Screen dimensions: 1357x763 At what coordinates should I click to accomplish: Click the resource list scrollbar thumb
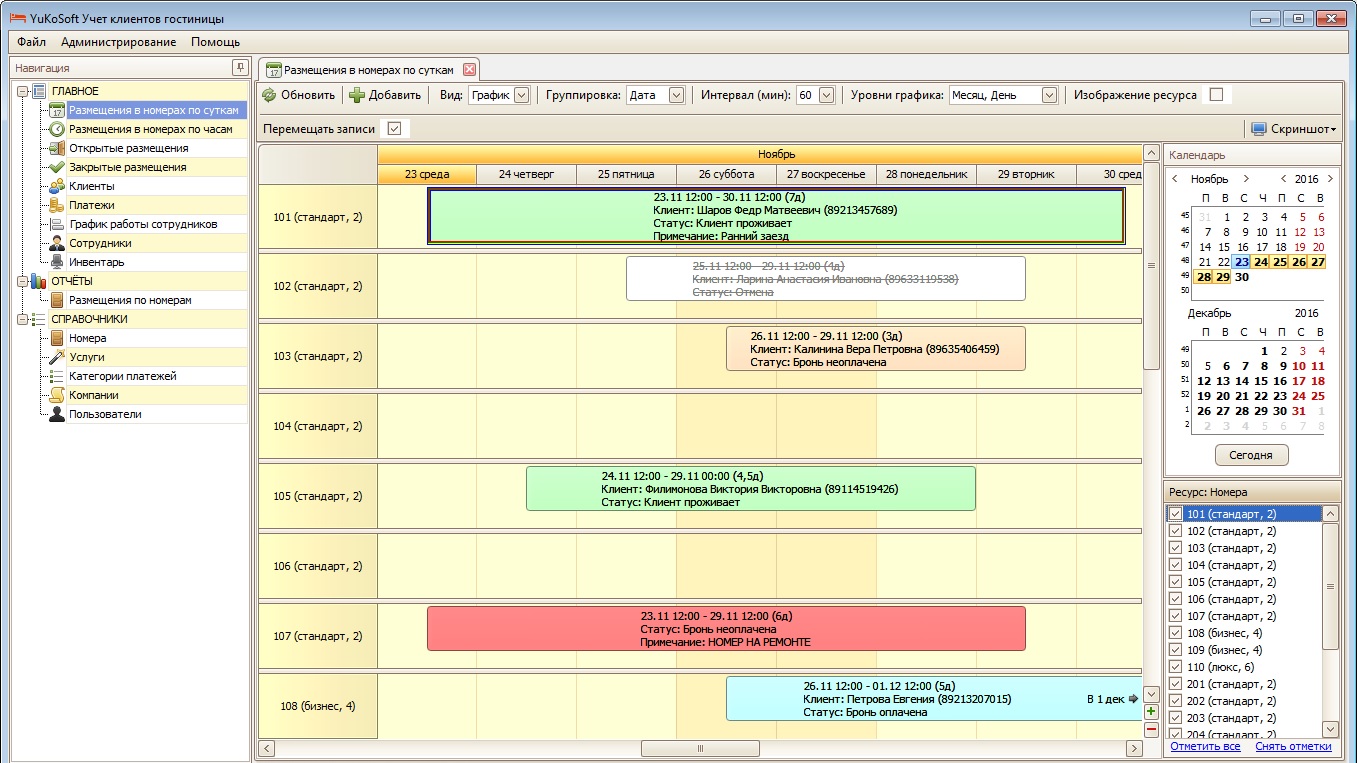[x=1330, y=586]
